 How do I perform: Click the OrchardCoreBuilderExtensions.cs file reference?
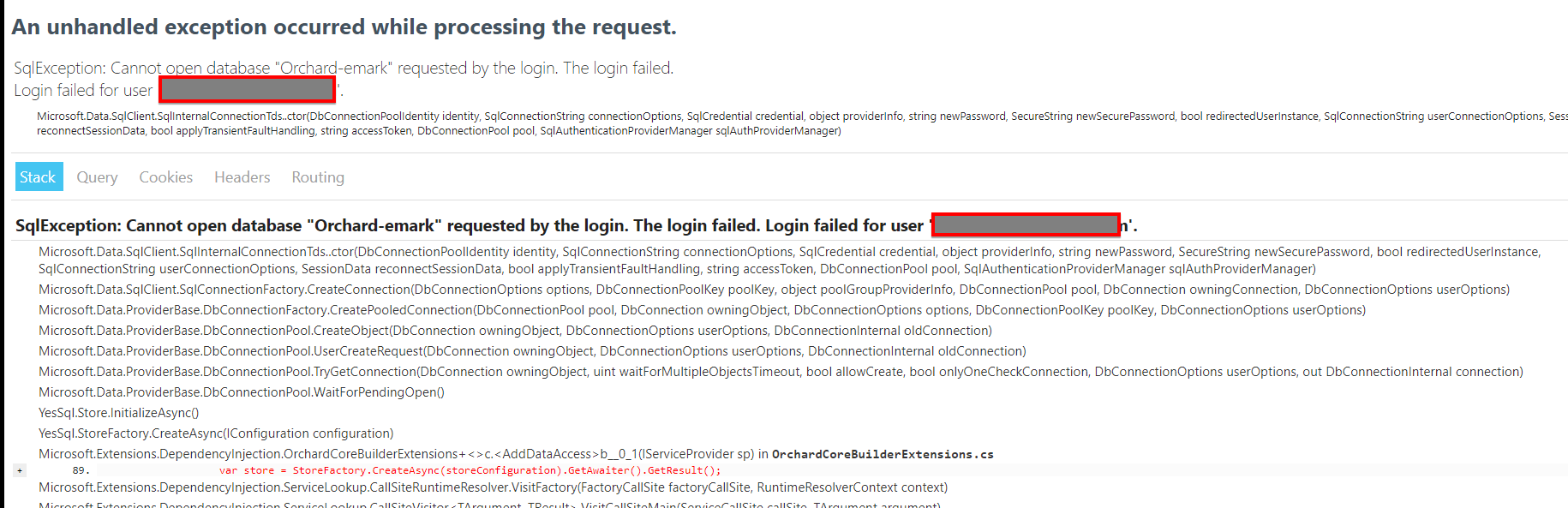pos(883,453)
